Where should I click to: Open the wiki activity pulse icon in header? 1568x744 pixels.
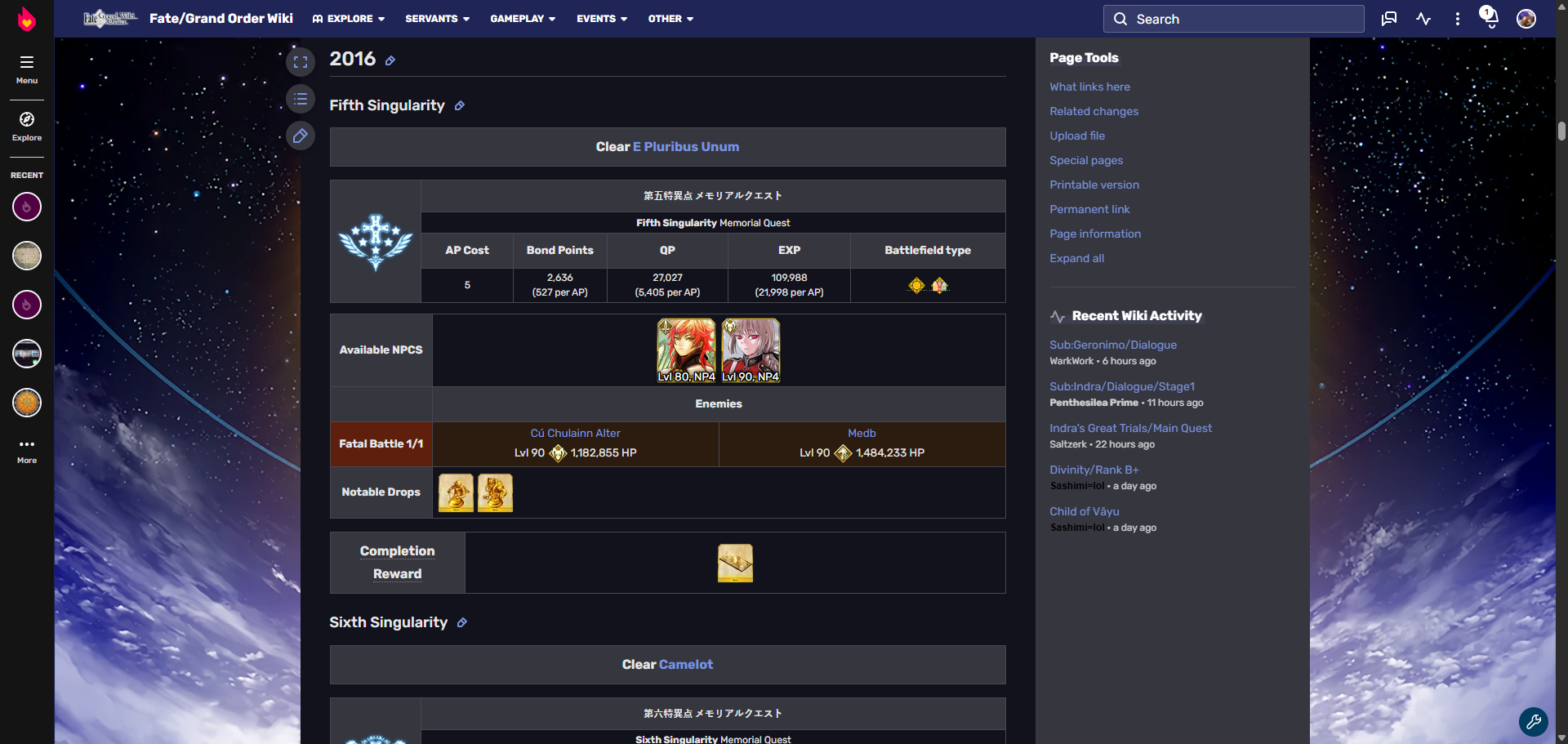pos(1423,19)
